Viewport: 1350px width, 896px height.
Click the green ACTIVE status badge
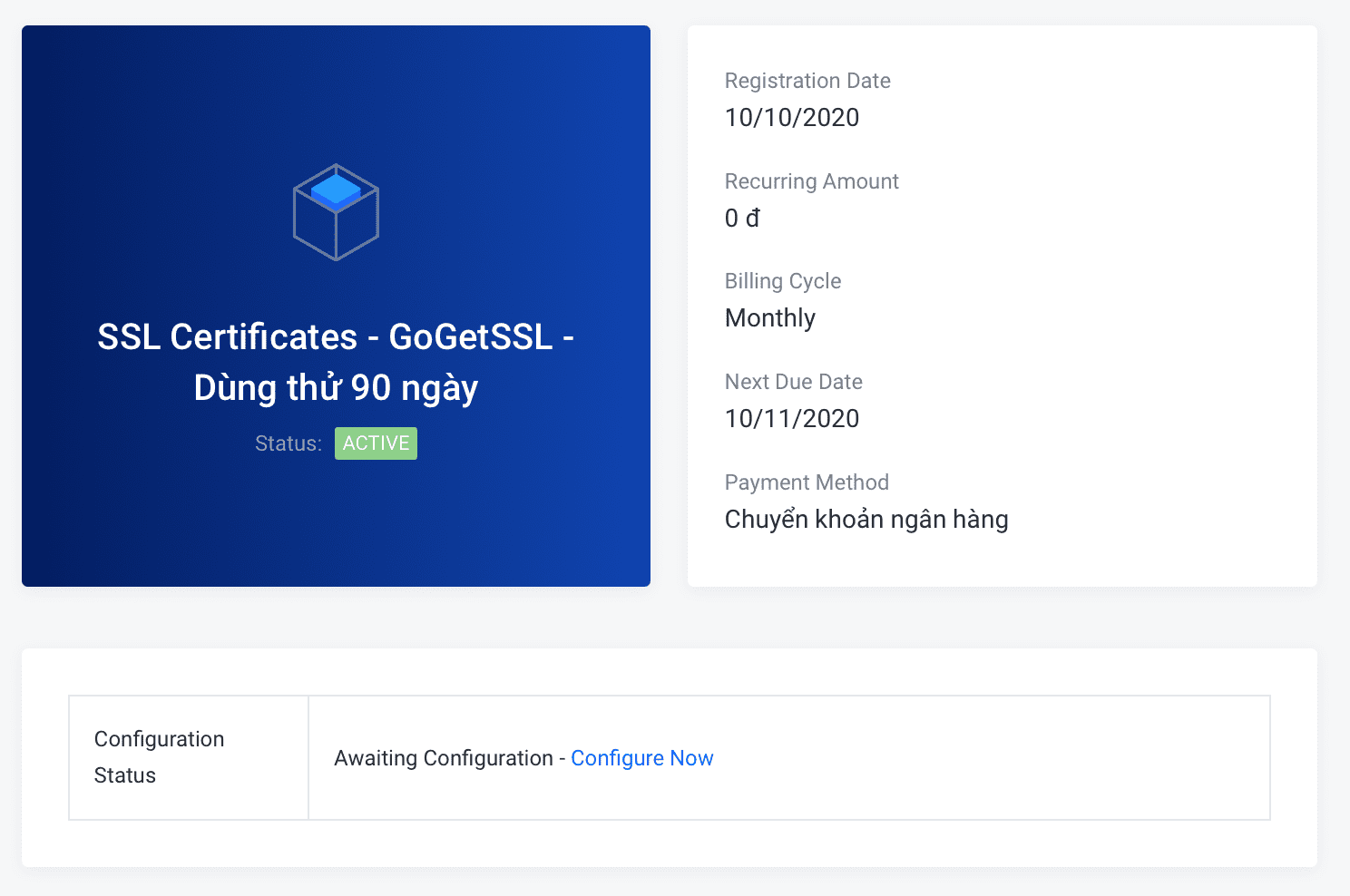[x=376, y=443]
